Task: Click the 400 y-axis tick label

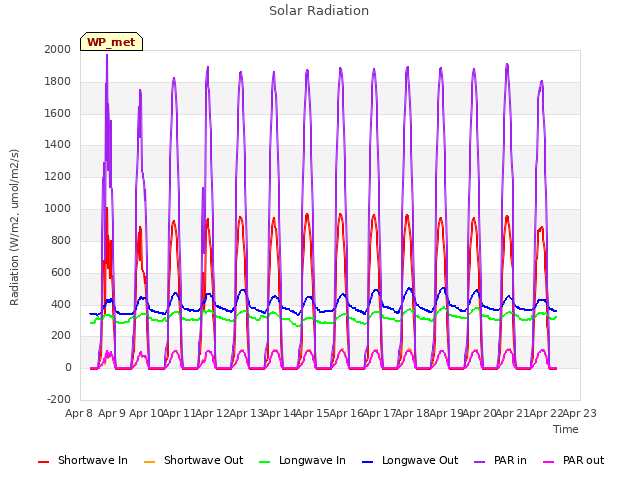Action: click(x=61, y=304)
